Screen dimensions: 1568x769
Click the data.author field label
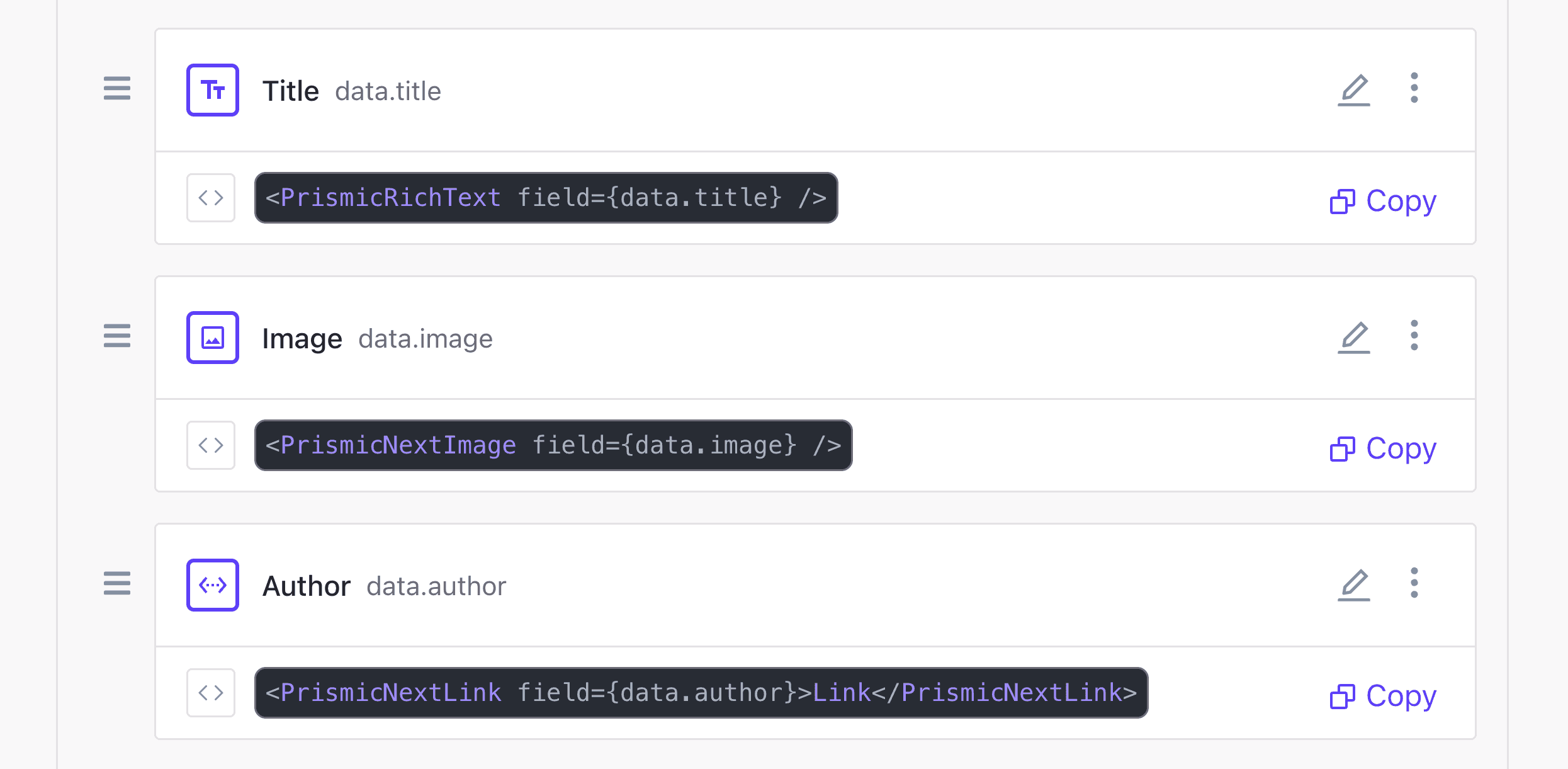click(436, 586)
